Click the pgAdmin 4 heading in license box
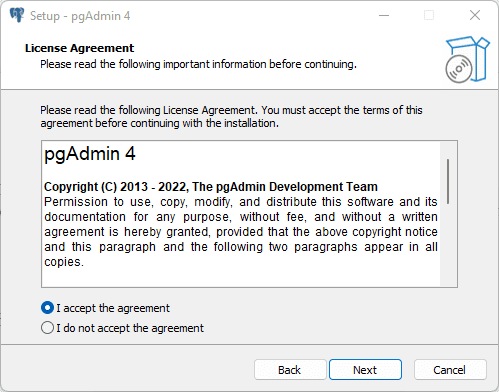 click(x=90, y=154)
